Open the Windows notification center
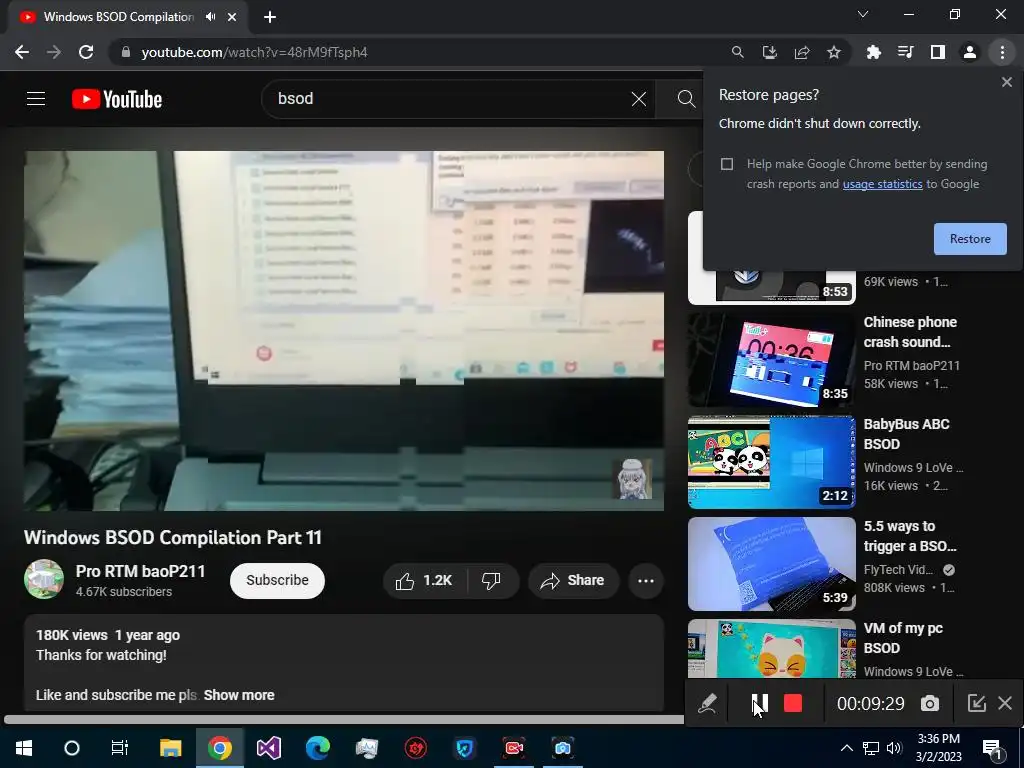Image resolution: width=1024 pixels, height=768 pixels. (x=992, y=749)
